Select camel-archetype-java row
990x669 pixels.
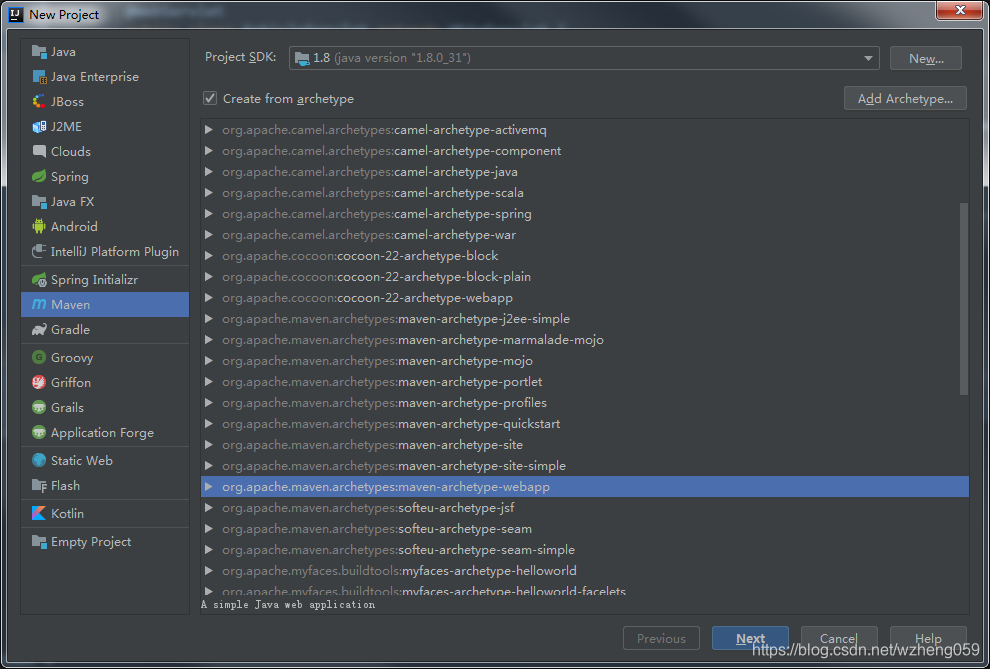pyautogui.click(x=585, y=172)
